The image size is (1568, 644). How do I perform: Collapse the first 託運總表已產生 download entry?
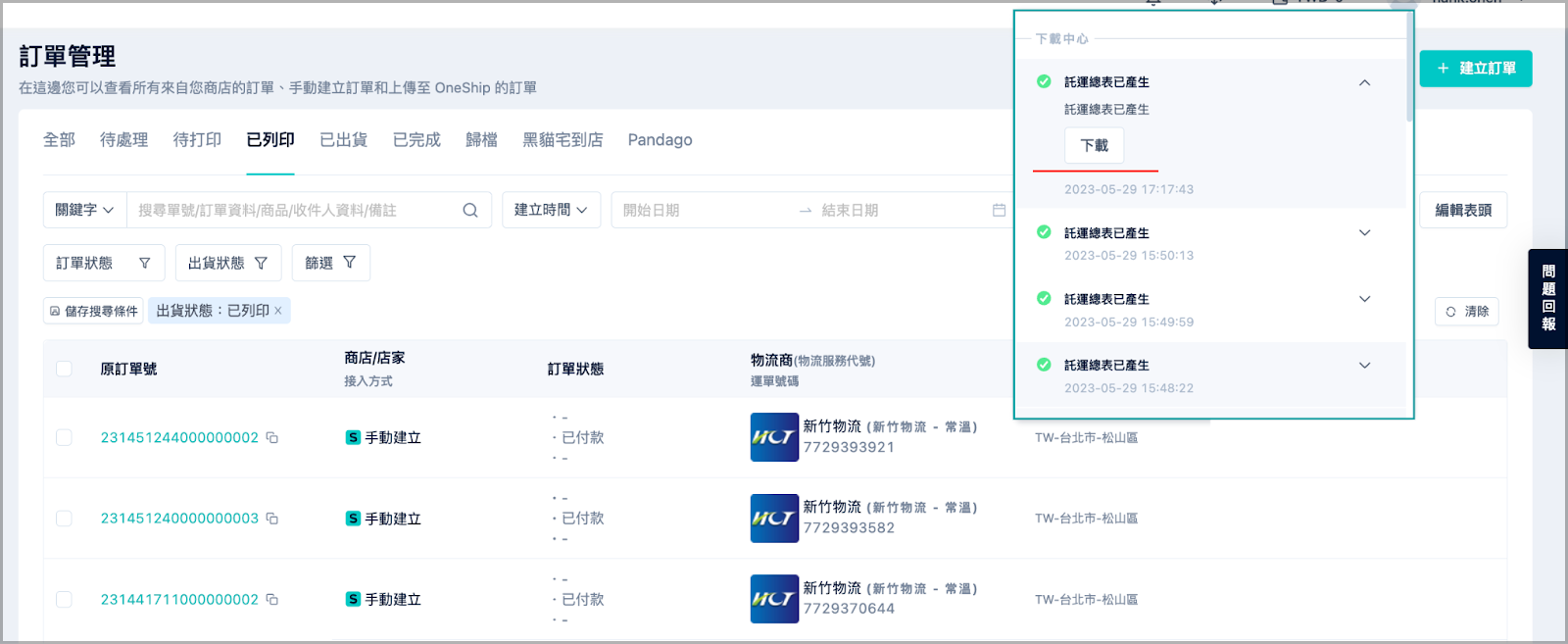pyautogui.click(x=1364, y=82)
